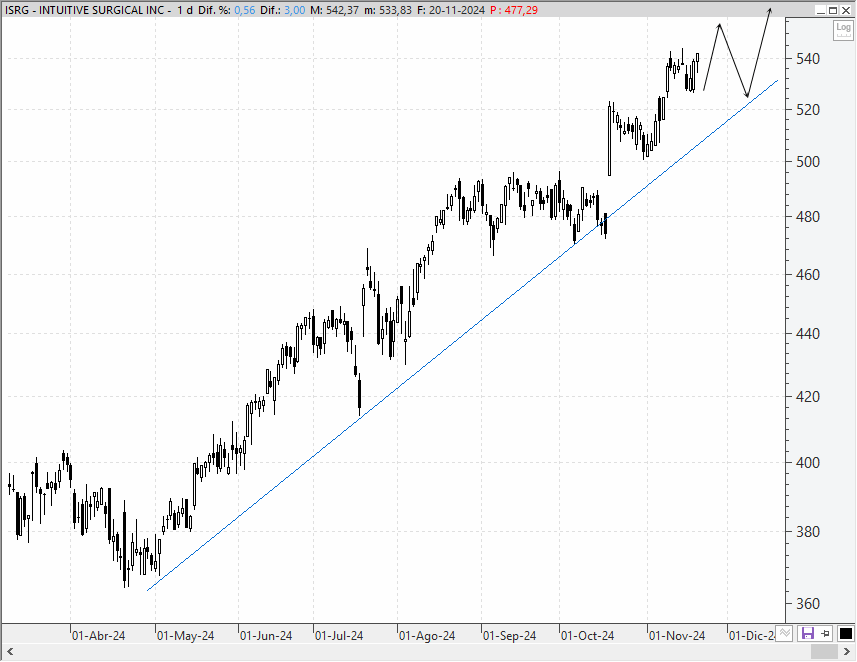Click the left scrollbar arrow
857x662 pixels.
[x=9, y=652]
